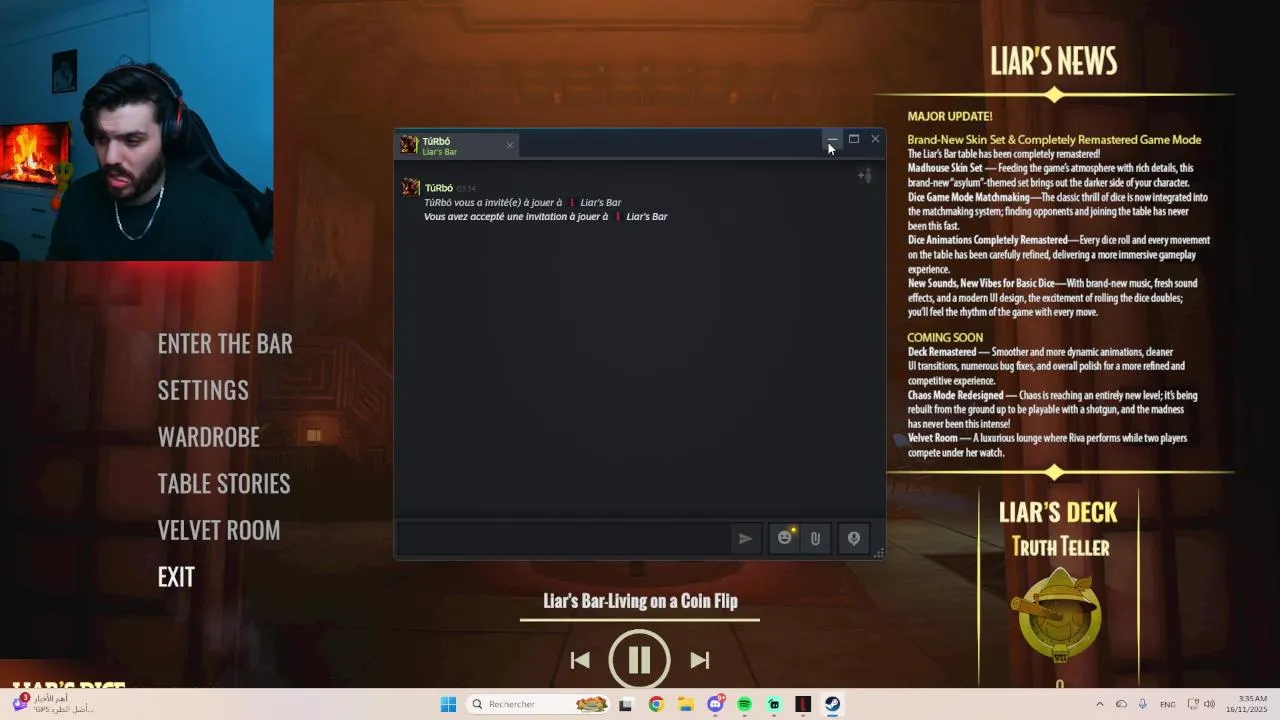Viewport: 1280px width, 720px height.
Task: Click the microphone tray icon
Action: tap(1142, 704)
